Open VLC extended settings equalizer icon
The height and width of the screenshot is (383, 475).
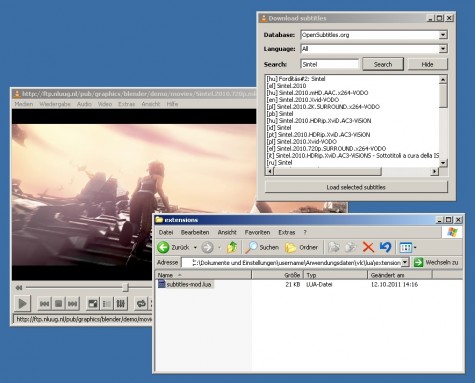tap(121, 304)
